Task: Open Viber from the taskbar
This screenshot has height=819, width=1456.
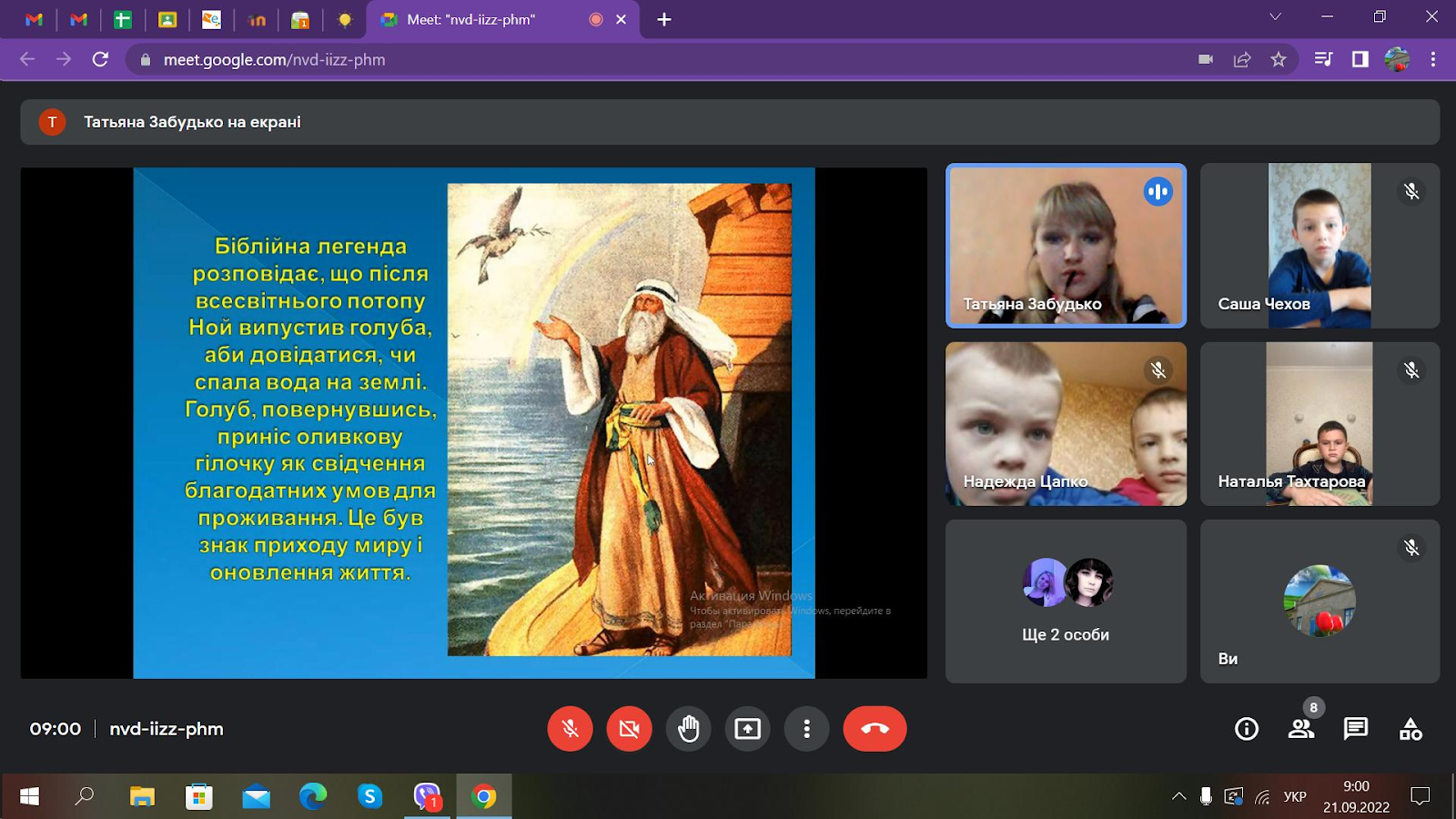Action: [x=427, y=796]
